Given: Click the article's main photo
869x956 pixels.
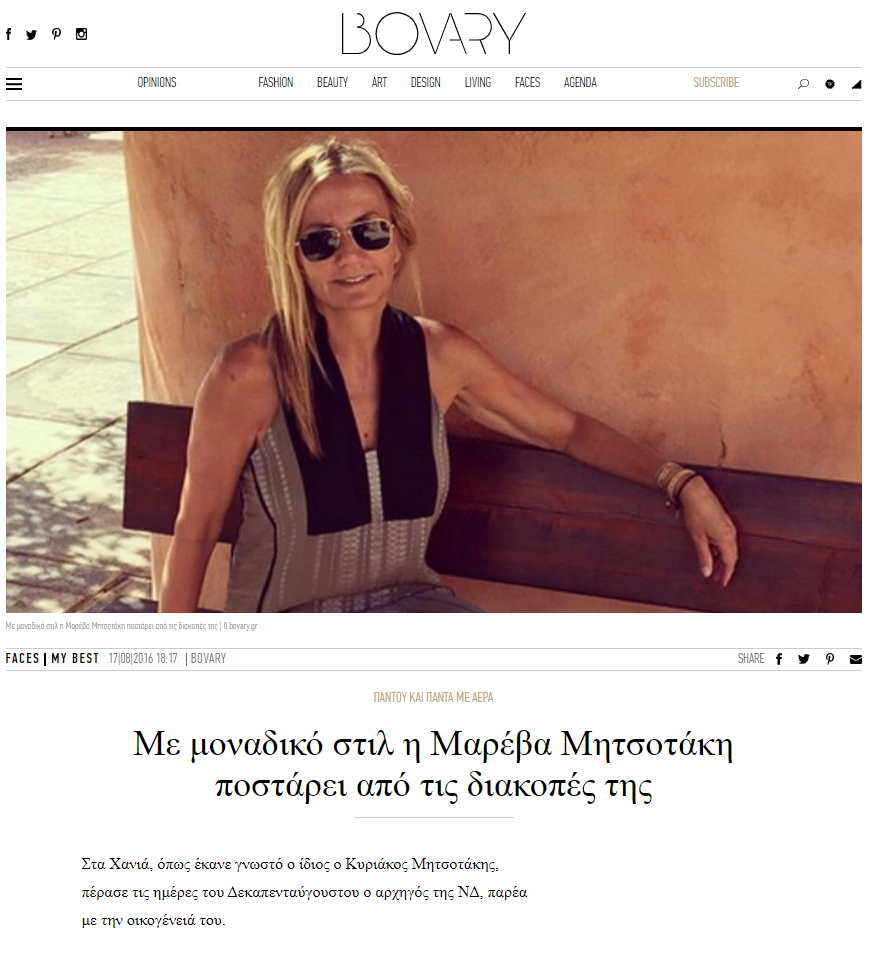Looking at the screenshot, I should (434, 371).
